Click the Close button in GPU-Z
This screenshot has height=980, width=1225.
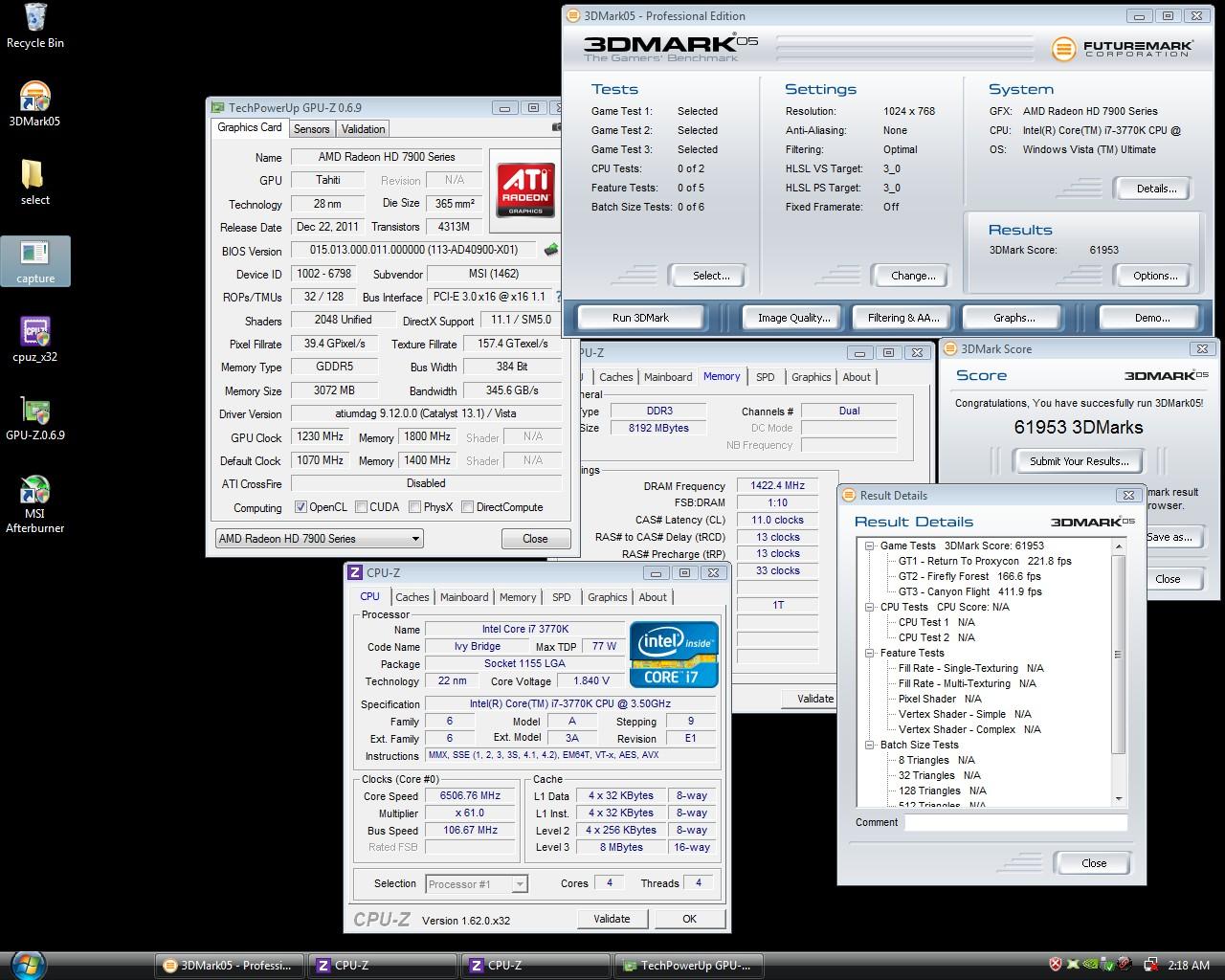(x=536, y=539)
